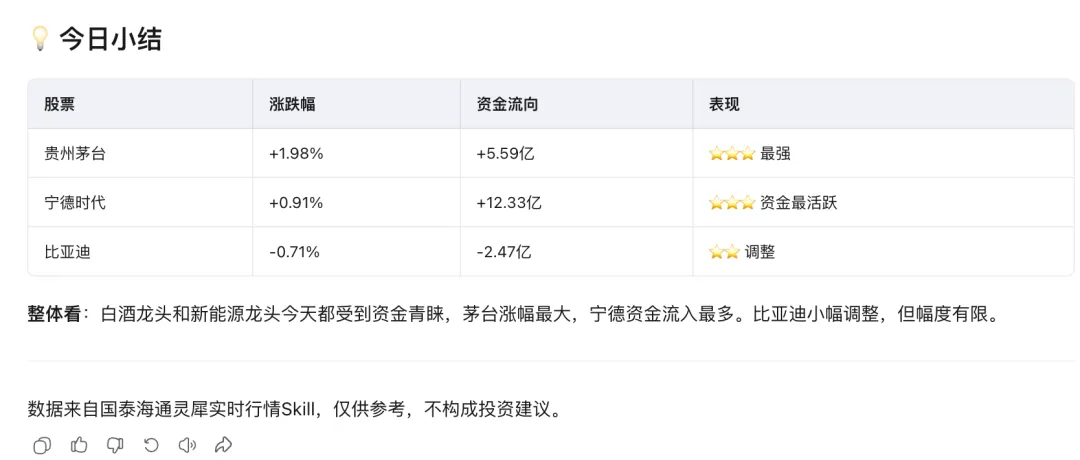The width and height of the screenshot is (1080, 460).
Task: Give the answer a thumbs up
Action: (x=79, y=445)
